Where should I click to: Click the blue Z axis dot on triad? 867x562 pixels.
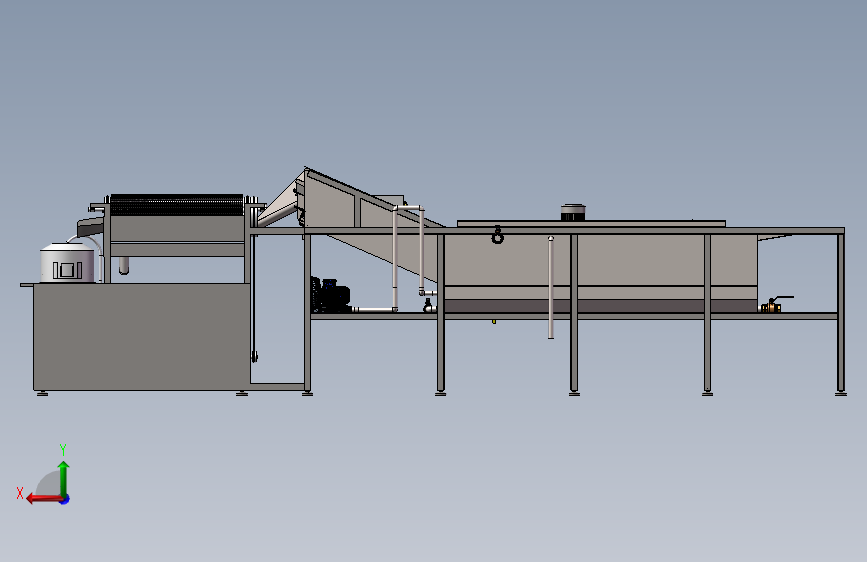click(x=65, y=499)
